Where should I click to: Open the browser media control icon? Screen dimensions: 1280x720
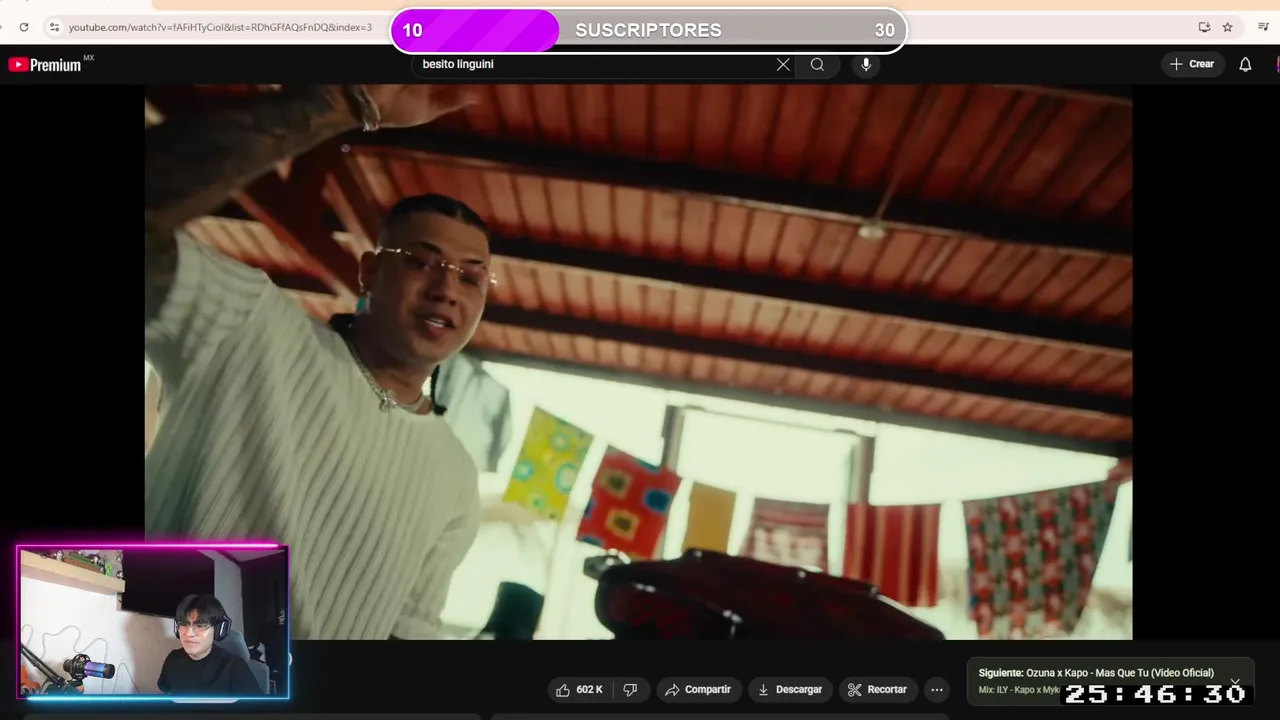(x=1263, y=27)
